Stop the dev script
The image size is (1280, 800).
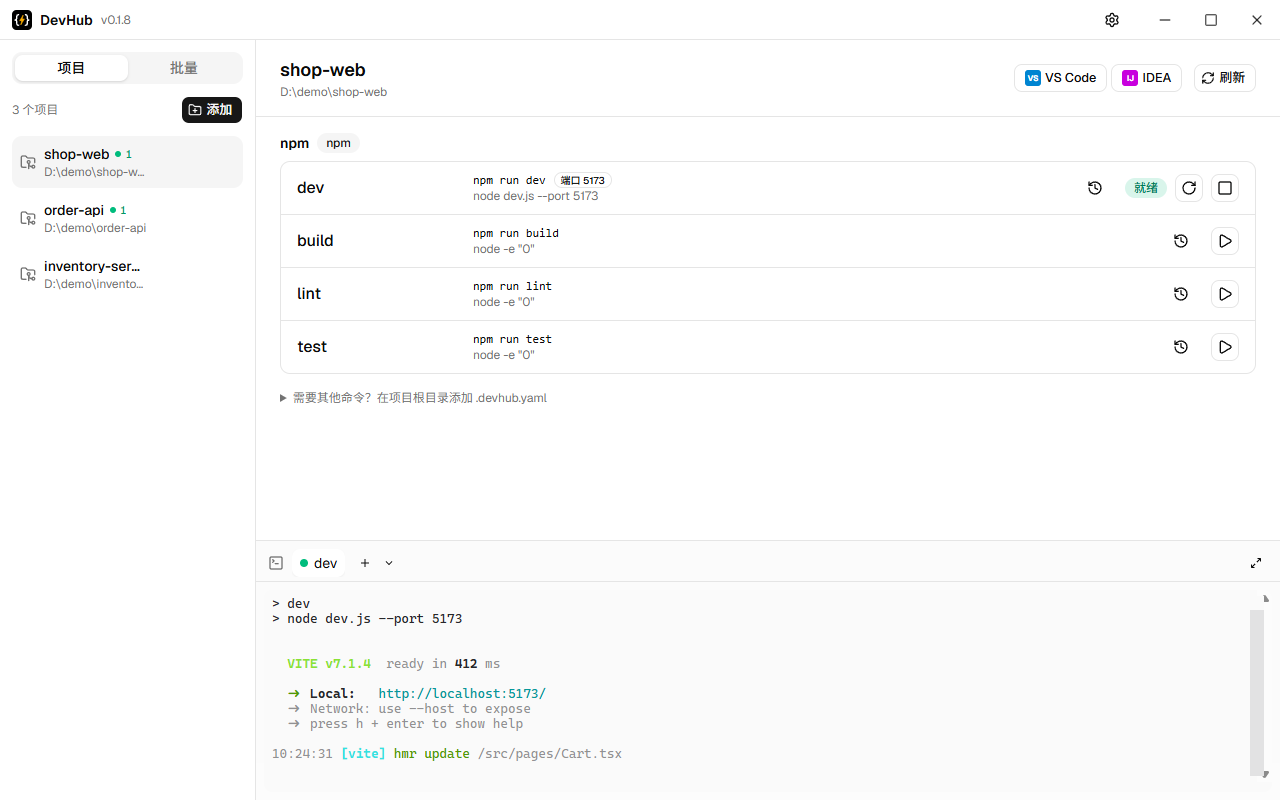click(x=1225, y=188)
